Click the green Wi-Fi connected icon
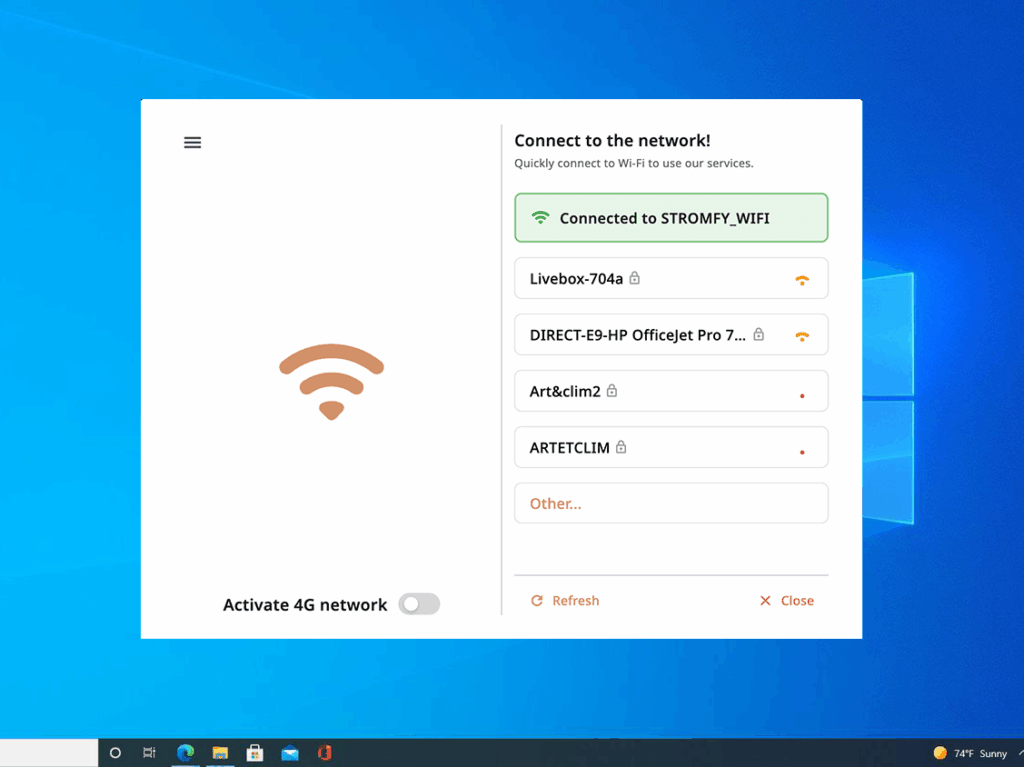1024x767 pixels. pyautogui.click(x=541, y=218)
